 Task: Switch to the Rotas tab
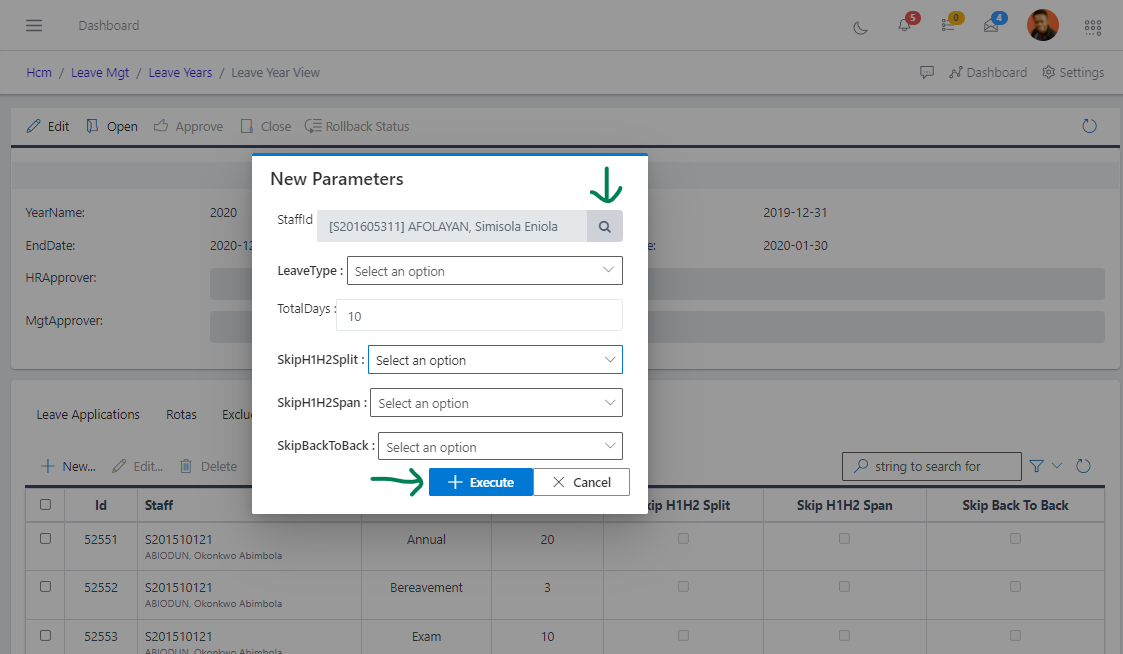coord(181,414)
